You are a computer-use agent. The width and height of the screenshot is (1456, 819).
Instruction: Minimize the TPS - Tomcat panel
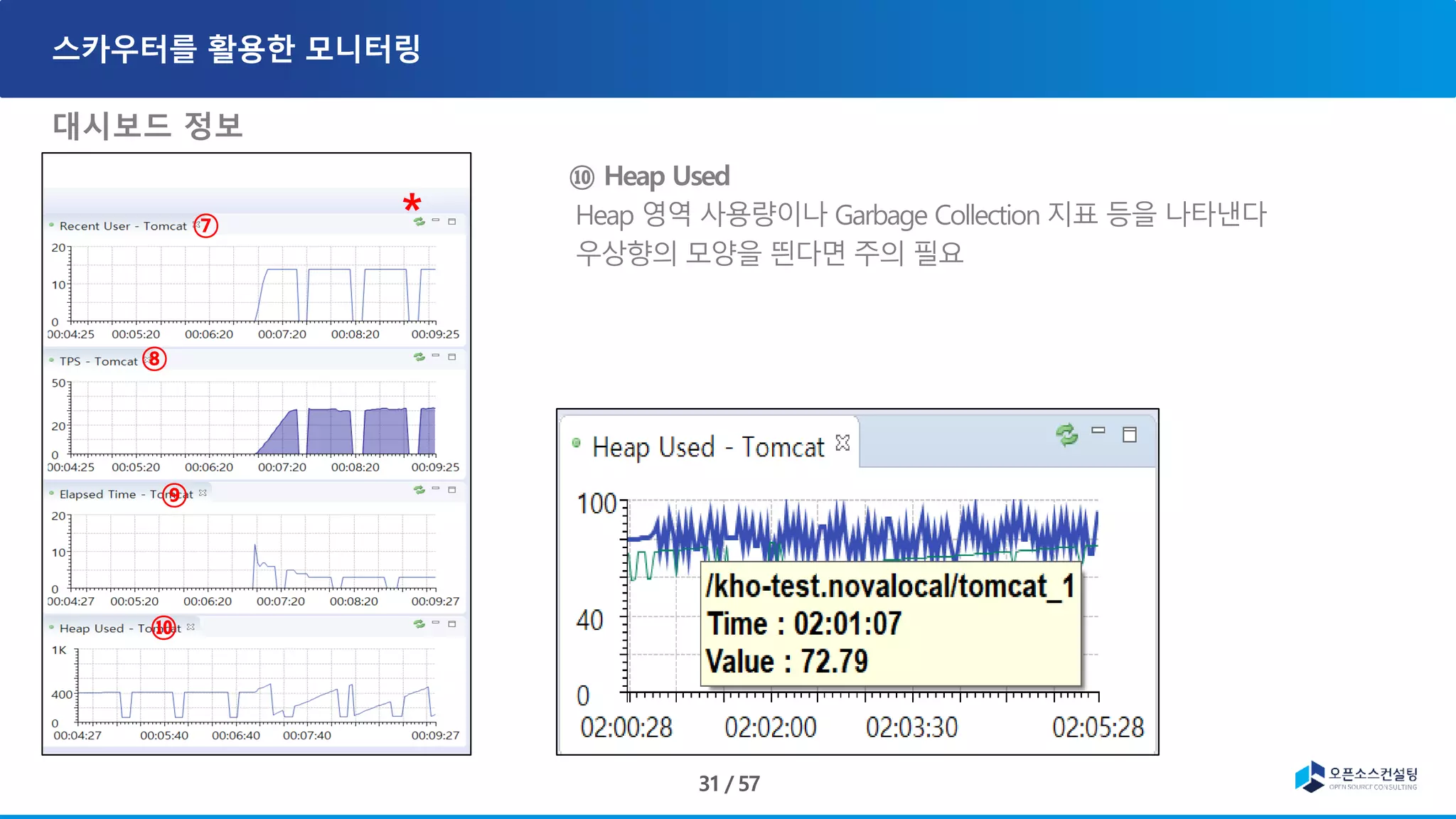436,355
